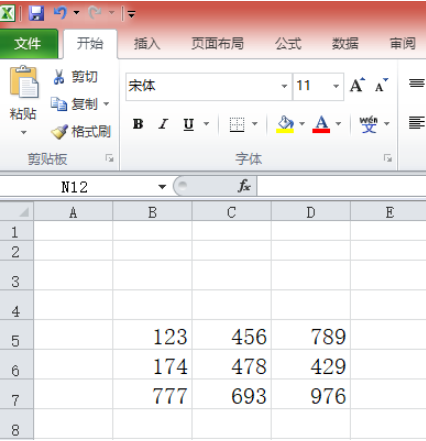Select row 1 header

click(x=16, y=231)
